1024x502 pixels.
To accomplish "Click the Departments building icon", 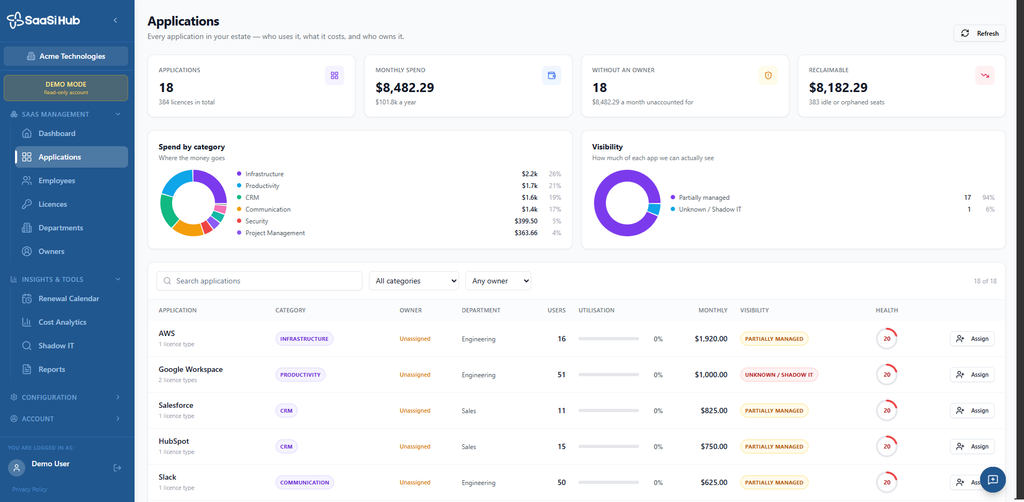I will [27, 228].
